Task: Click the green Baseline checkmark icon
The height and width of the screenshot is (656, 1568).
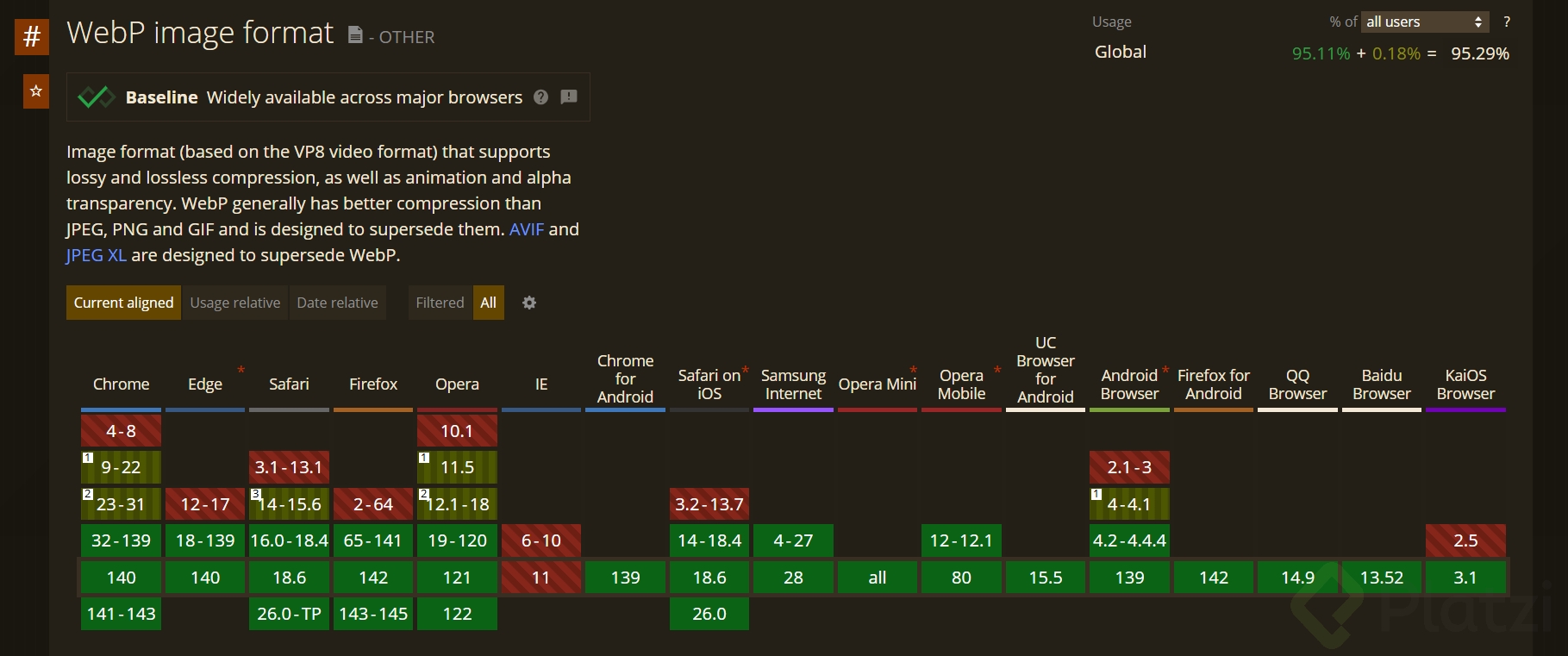Action: tap(96, 97)
